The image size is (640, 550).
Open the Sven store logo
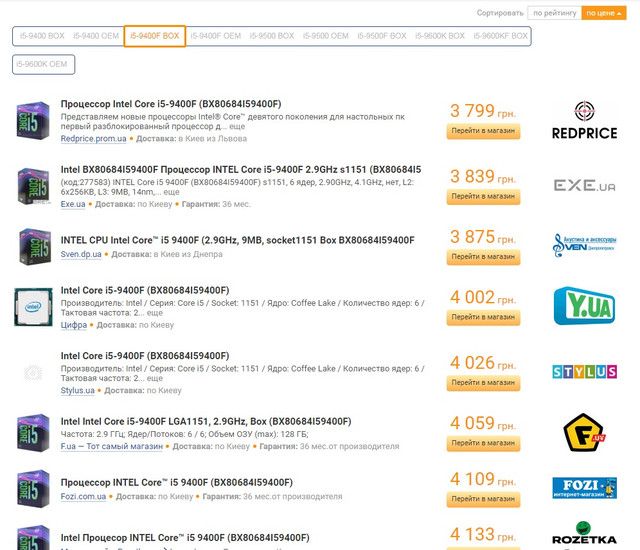coord(584,245)
